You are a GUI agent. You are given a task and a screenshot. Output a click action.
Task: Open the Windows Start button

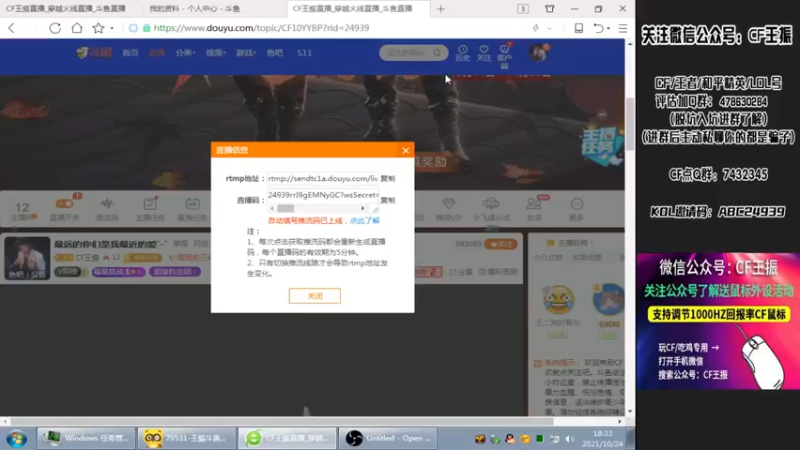click(x=17, y=438)
